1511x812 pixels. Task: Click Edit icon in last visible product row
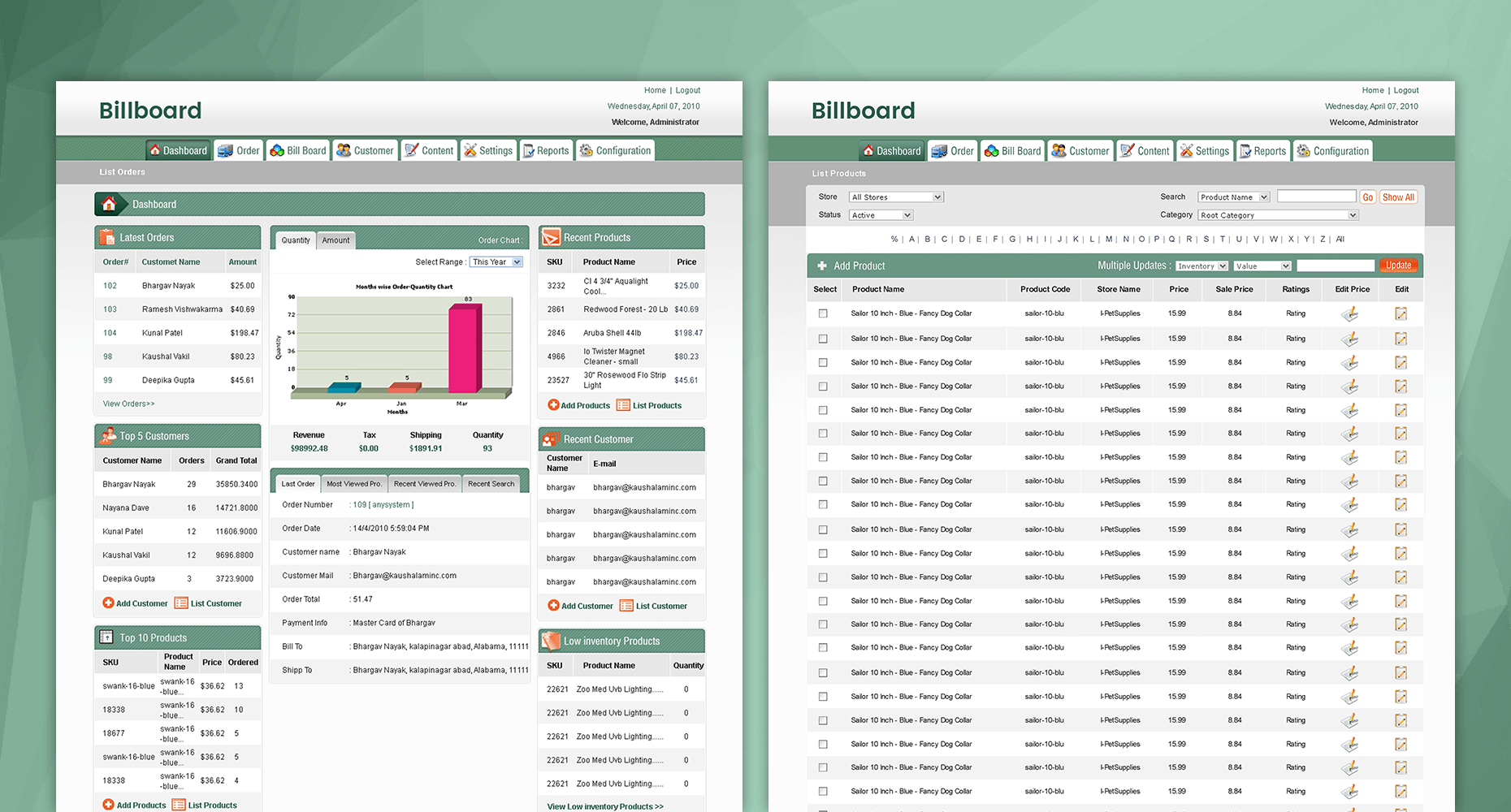[1401, 792]
